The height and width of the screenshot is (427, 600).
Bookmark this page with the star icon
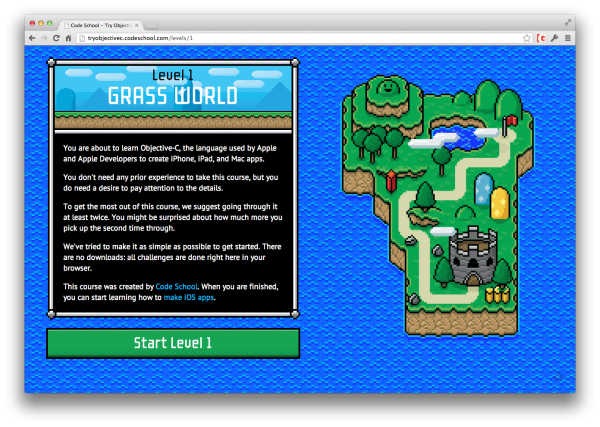pyautogui.click(x=527, y=38)
